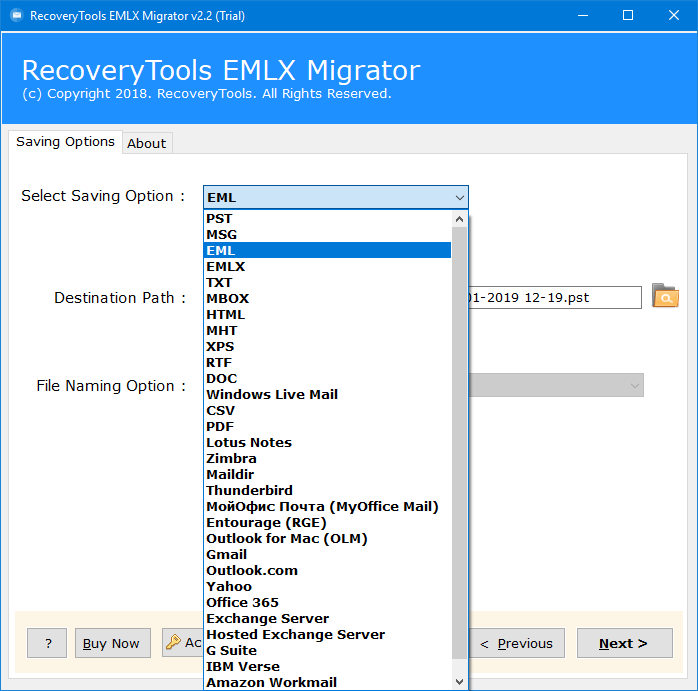Pick MBOX as saving format
698x691 pixels.
click(x=327, y=298)
